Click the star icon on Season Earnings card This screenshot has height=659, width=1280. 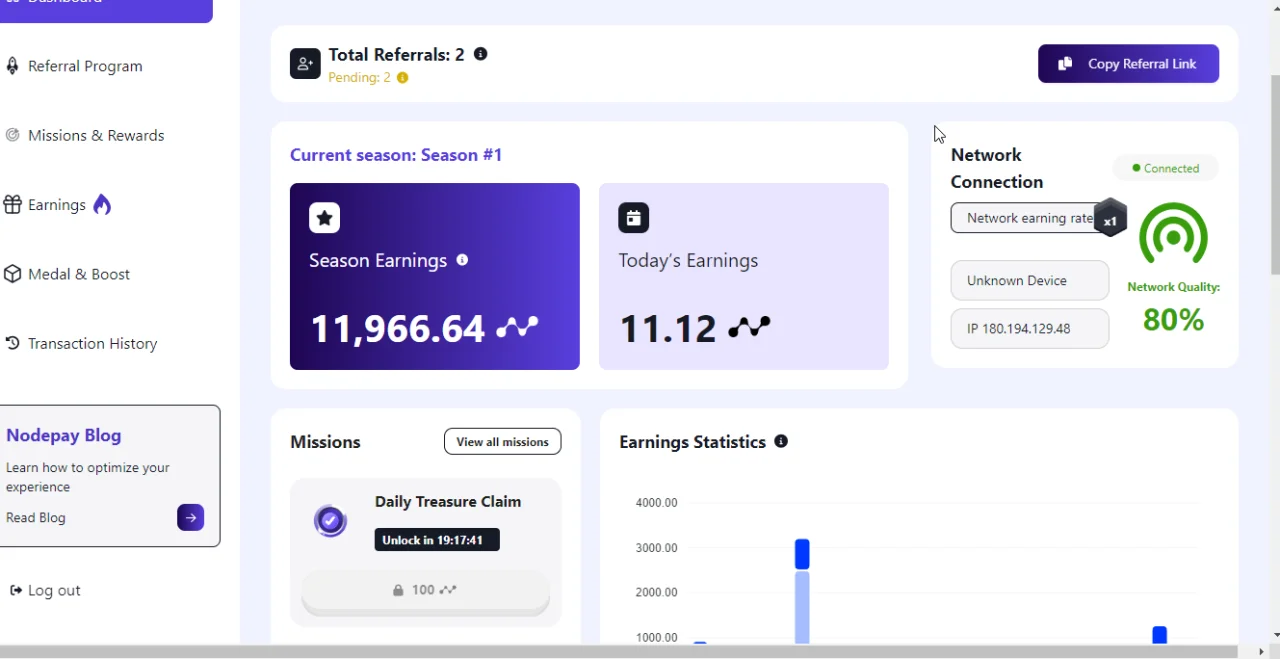click(x=324, y=217)
